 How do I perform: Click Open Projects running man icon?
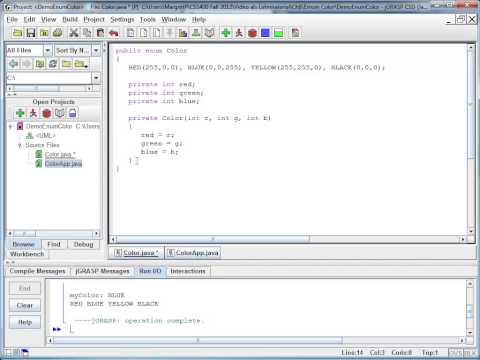33,113
